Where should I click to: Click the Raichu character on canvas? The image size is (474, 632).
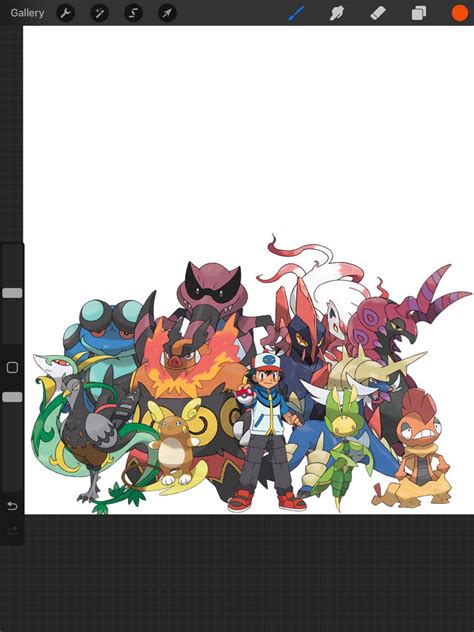[x=174, y=443]
